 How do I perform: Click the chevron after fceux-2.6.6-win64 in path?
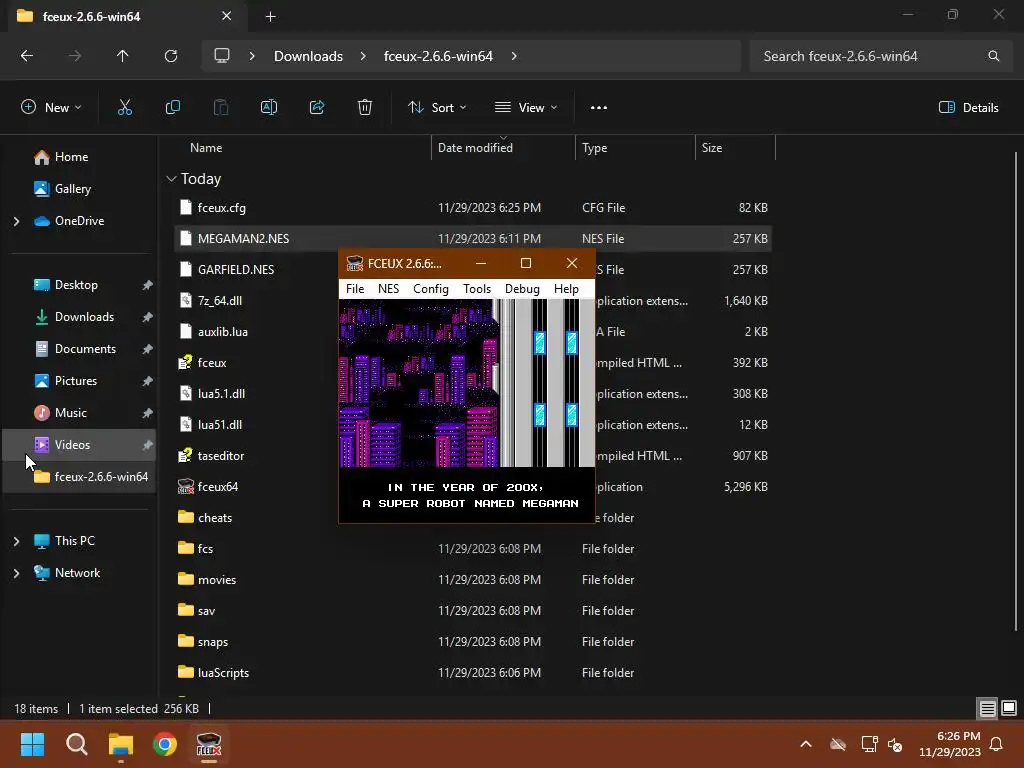coord(515,56)
